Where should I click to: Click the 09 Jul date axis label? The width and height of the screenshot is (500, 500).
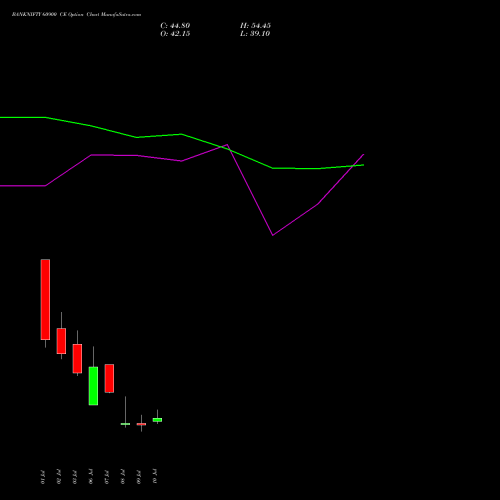(139, 477)
